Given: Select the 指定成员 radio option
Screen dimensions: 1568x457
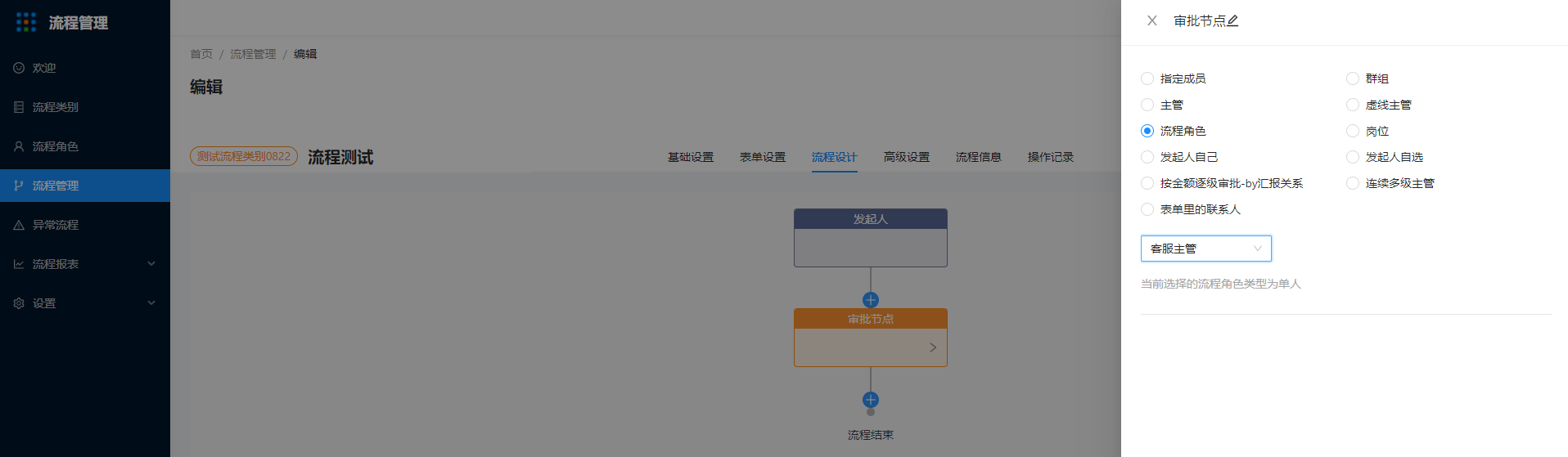Looking at the screenshot, I should [1147, 78].
